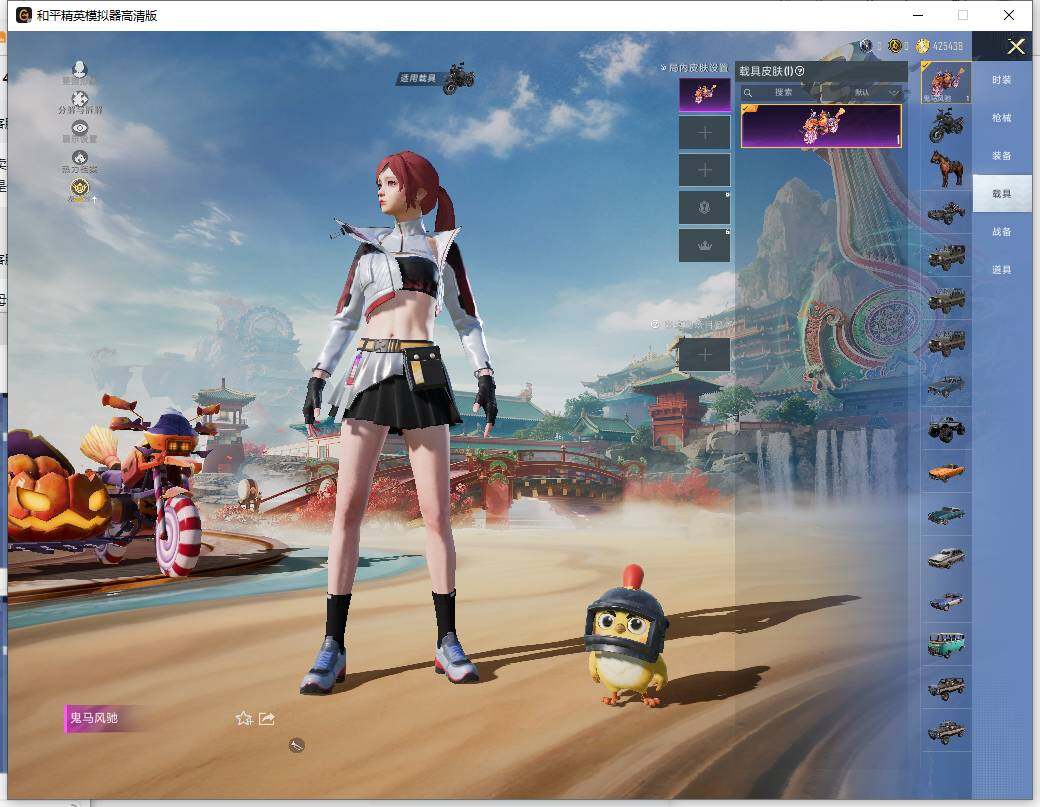Select the black monster truck in the vehicle list
Screen dimensions: 1040x807
point(946,429)
